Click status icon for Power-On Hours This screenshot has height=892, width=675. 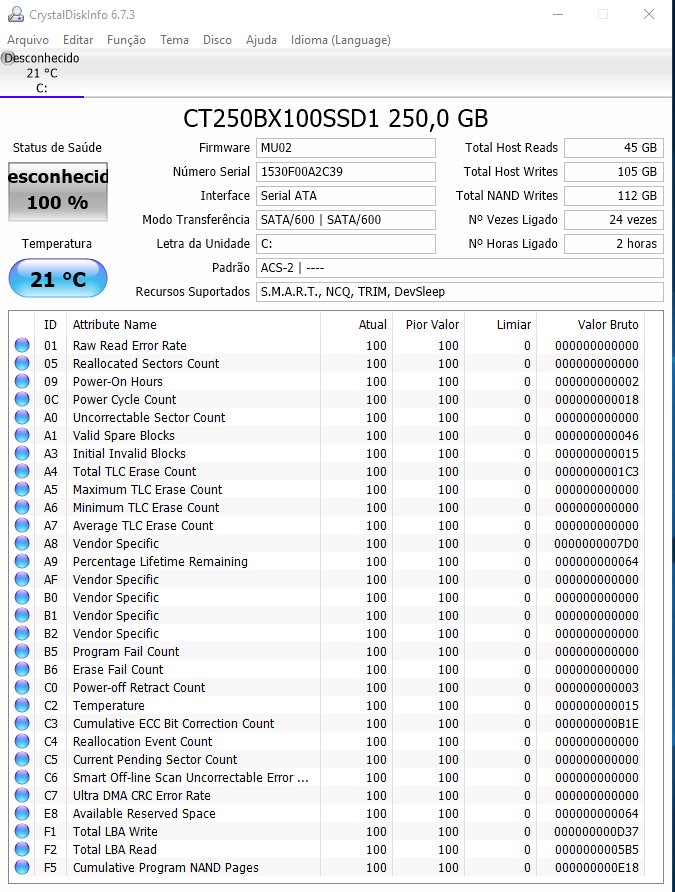point(22,381)
